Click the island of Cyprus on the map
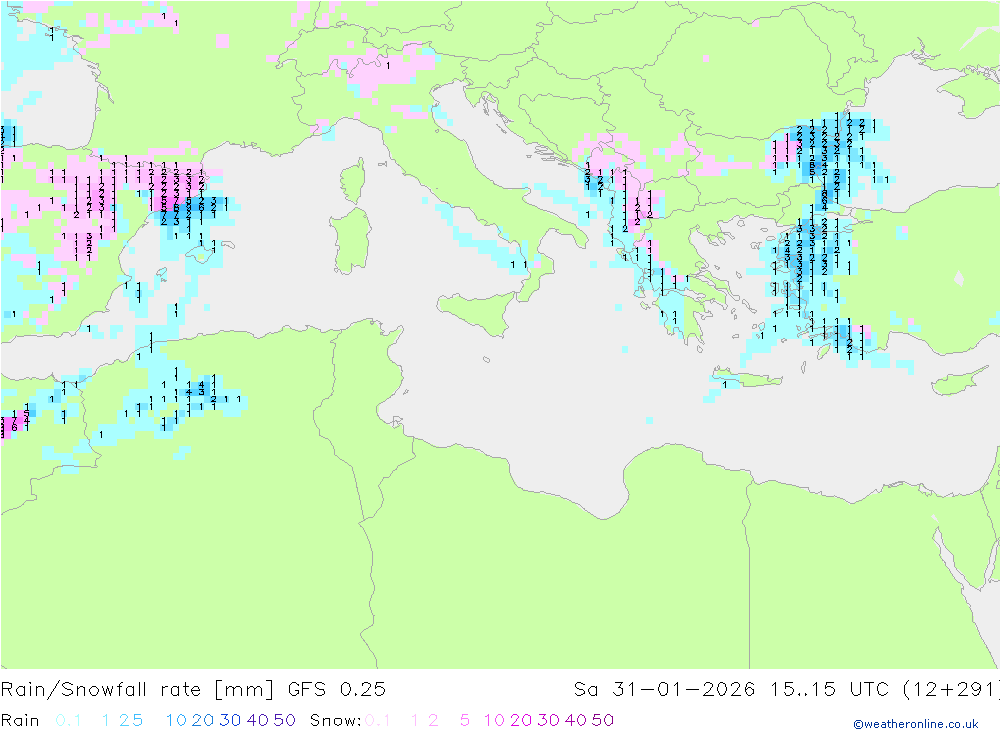1000x733 pixels. pos(959,380)
